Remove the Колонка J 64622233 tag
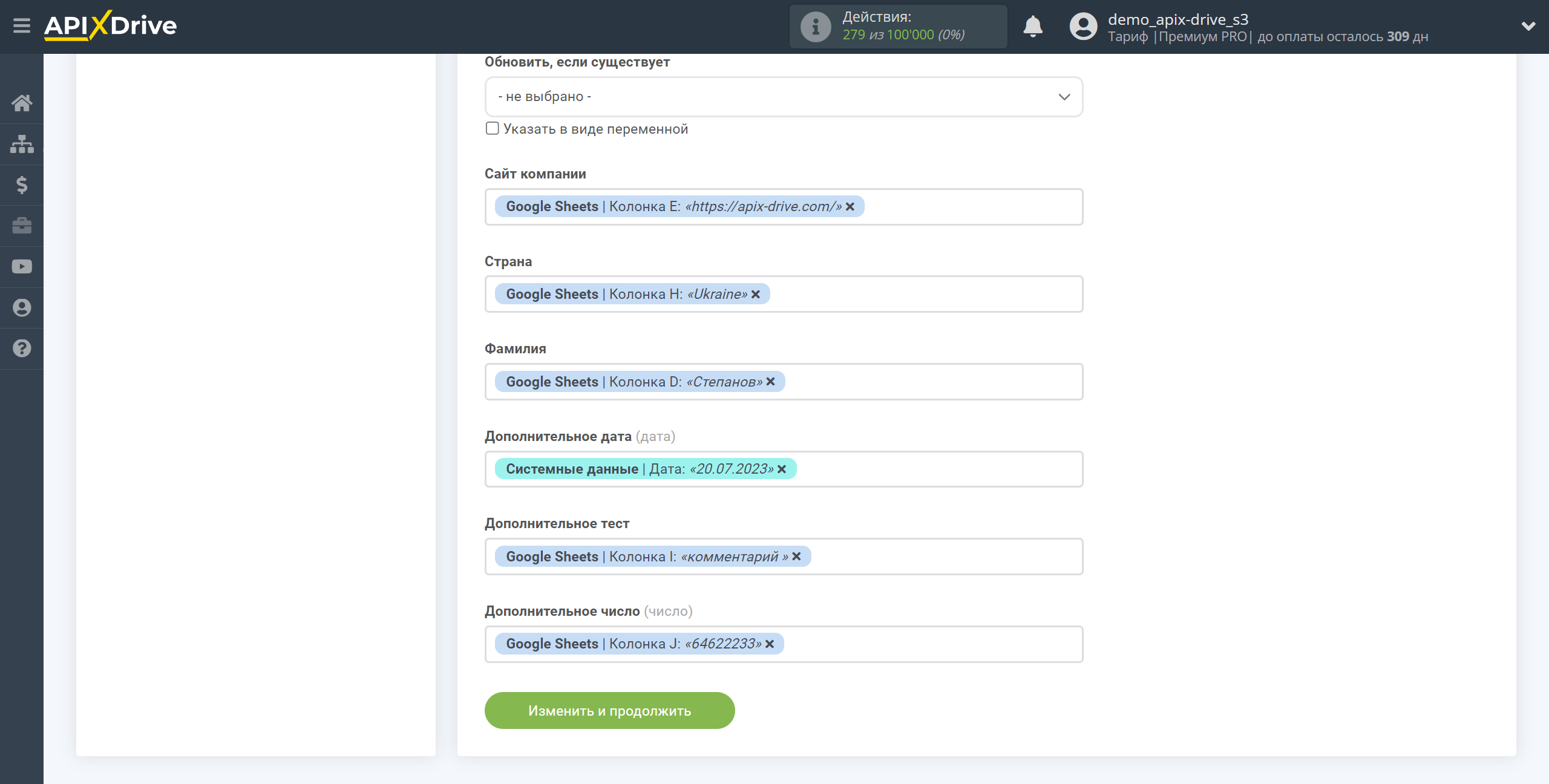Viewport: 1549px width, 784px height. coord(770,644)
